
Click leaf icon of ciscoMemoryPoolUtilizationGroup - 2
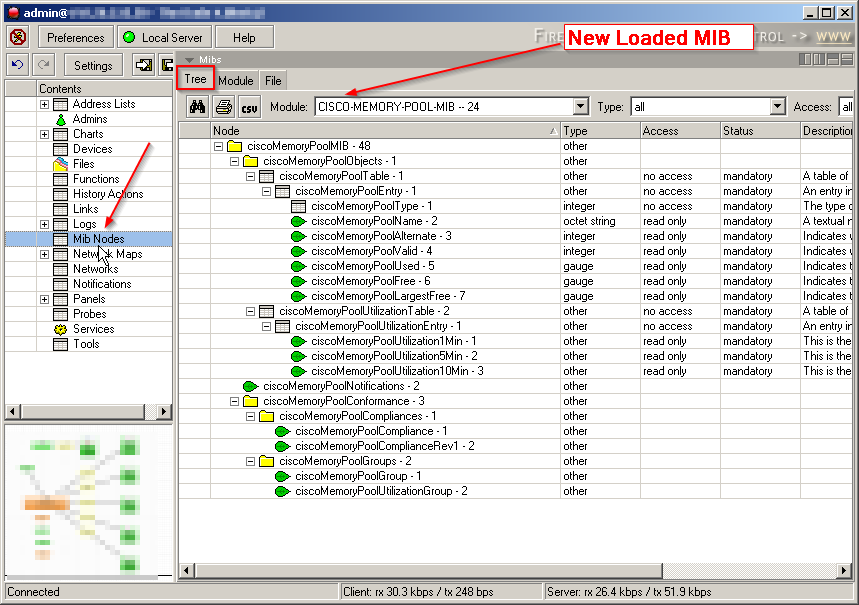(x=282, y=492)
